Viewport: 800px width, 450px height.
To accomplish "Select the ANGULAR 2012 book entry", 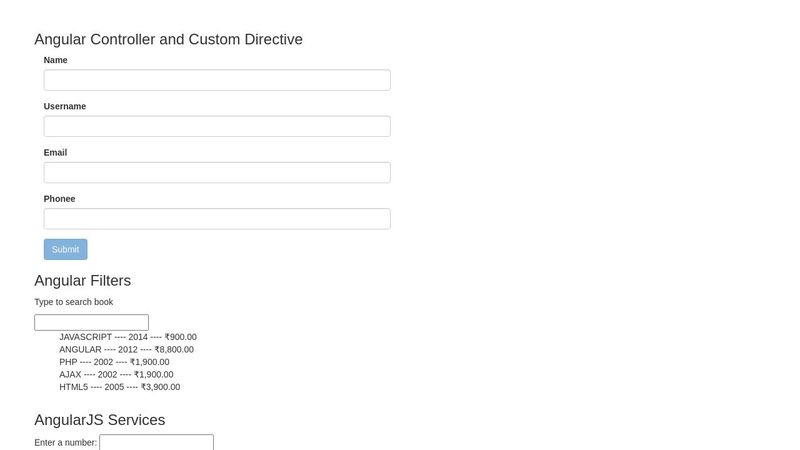I will click(127, 349).
